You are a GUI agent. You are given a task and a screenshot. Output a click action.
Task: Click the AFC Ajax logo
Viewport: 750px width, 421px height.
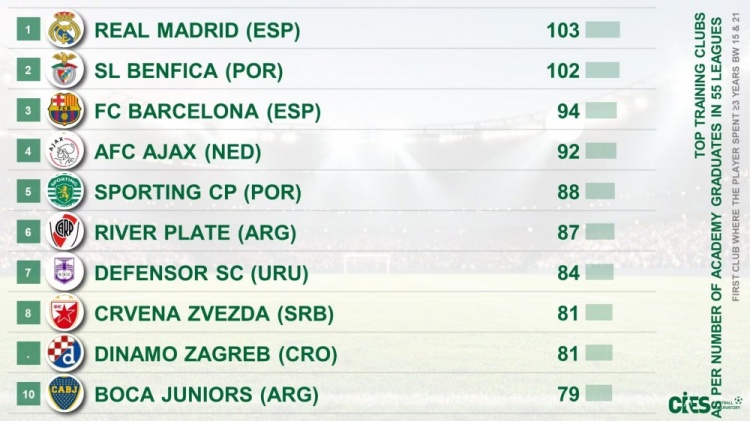pyautogui.click(x=65, y=152)
